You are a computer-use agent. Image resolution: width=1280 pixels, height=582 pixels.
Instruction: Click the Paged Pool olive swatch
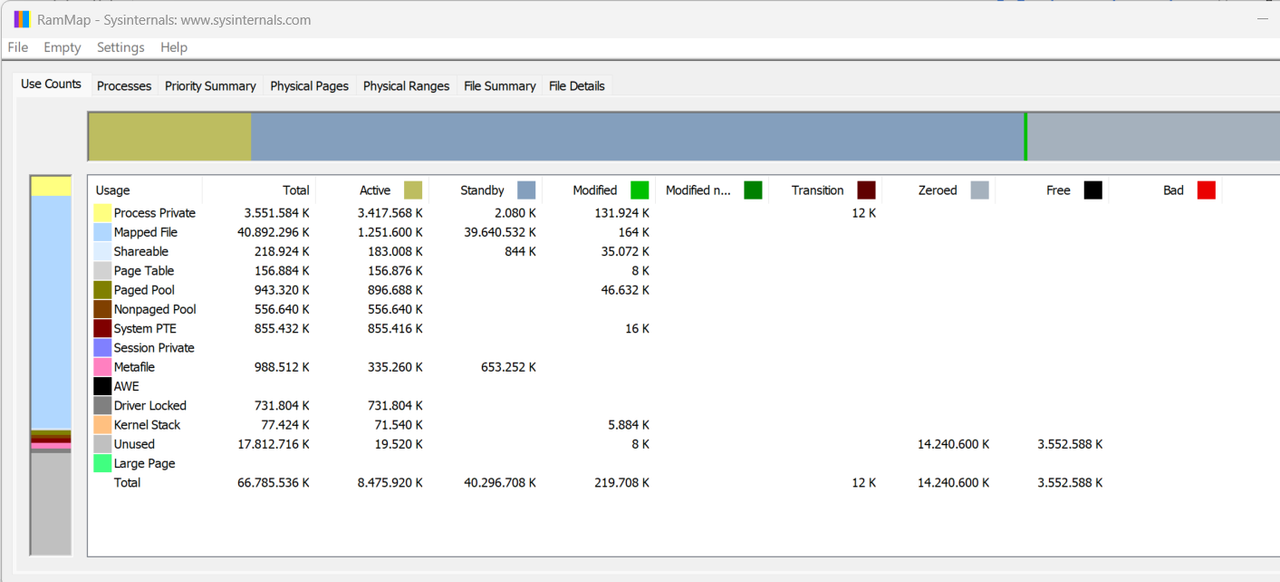point(102,290)
